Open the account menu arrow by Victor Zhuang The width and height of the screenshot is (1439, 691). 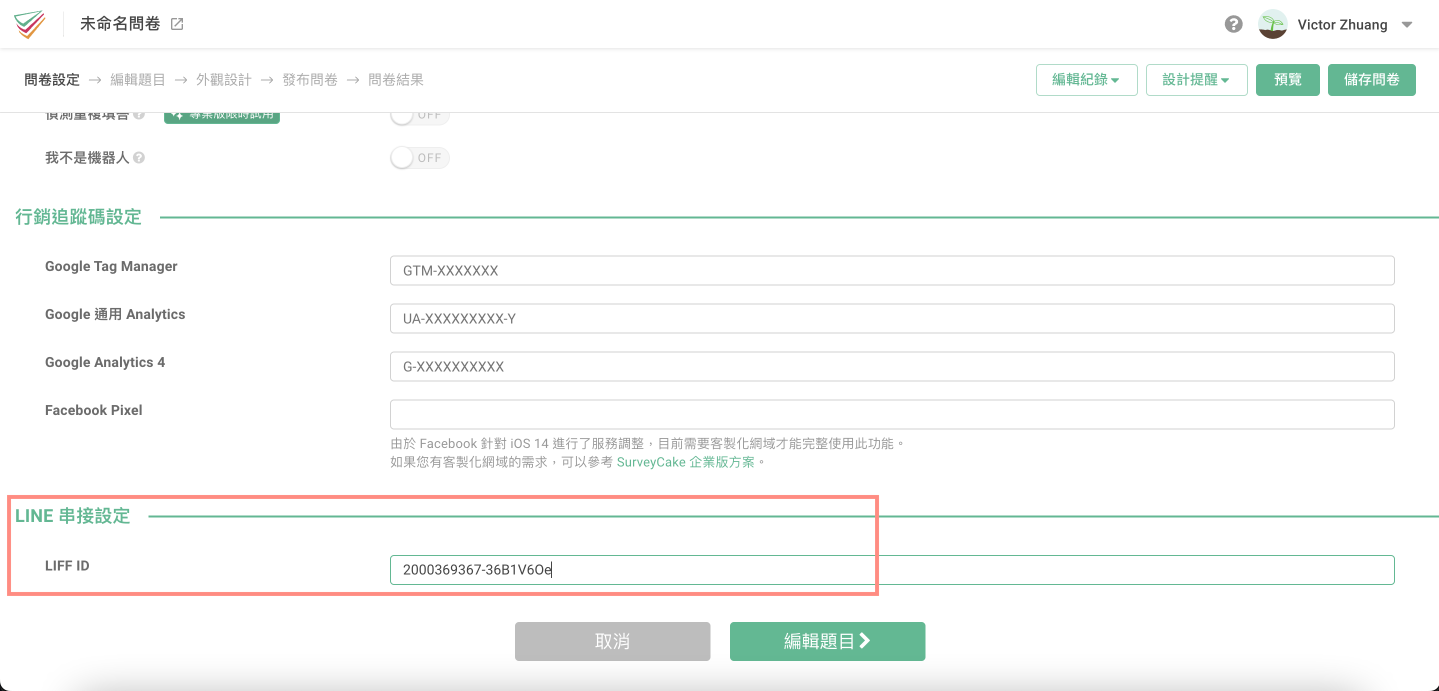point(1407,25)
